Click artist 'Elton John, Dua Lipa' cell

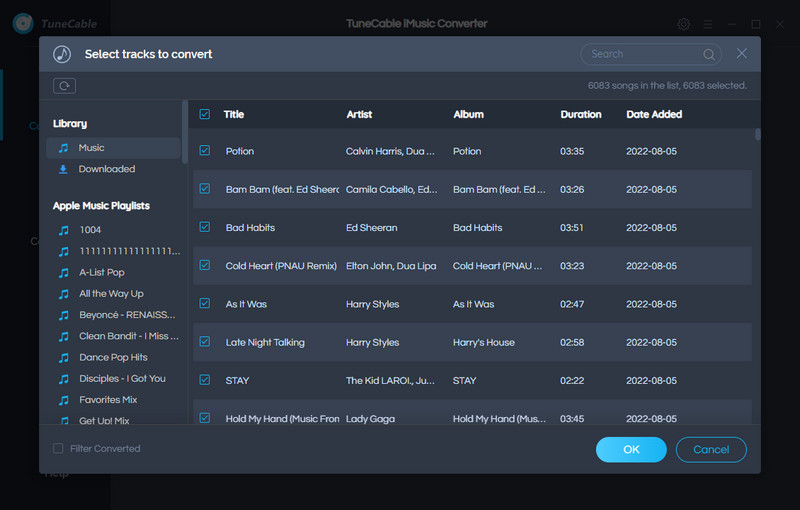pyautogui.click(x=391, y=266)
